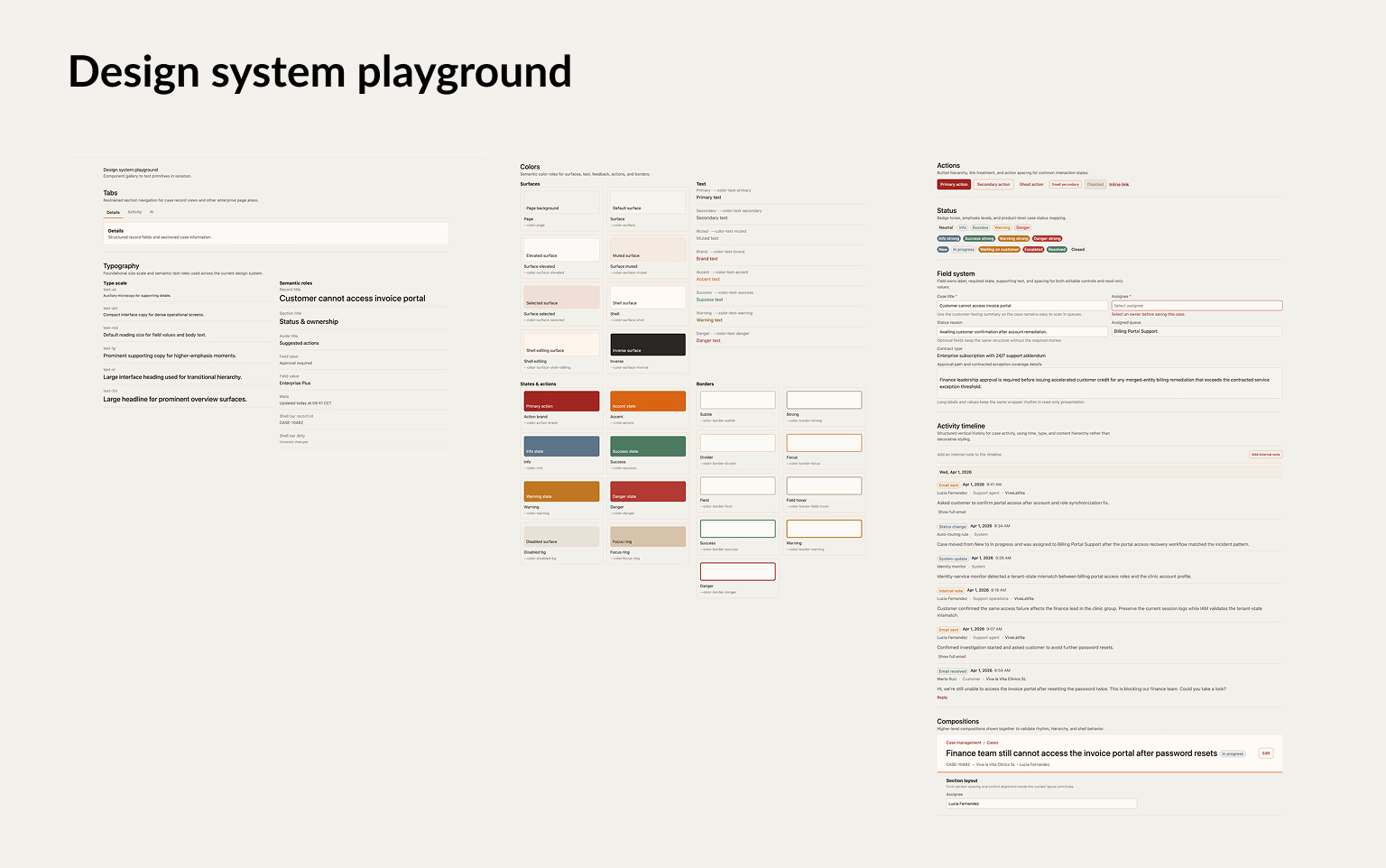Select the Strong border sample
Viewport: 1386px width, 868px height.
[x=824, y=400]
